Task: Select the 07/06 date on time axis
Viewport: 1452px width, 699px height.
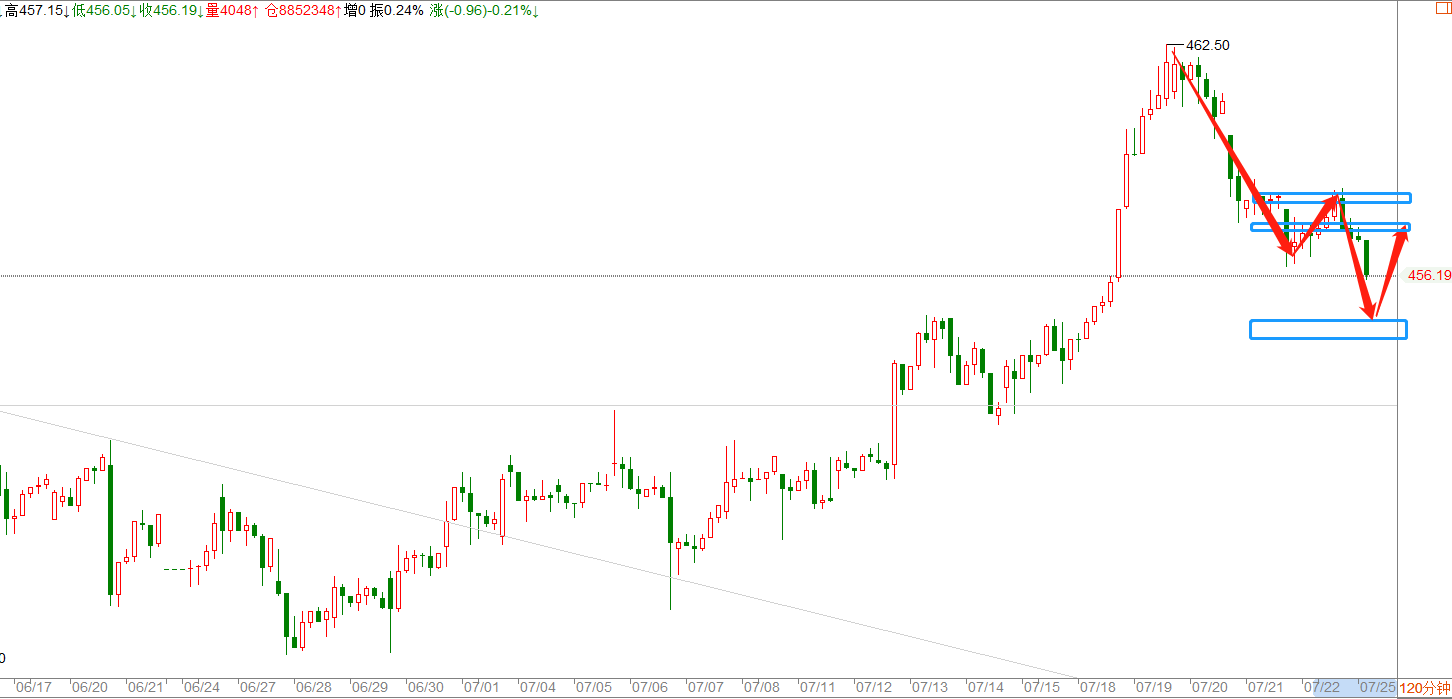Action: coord(651,688)
